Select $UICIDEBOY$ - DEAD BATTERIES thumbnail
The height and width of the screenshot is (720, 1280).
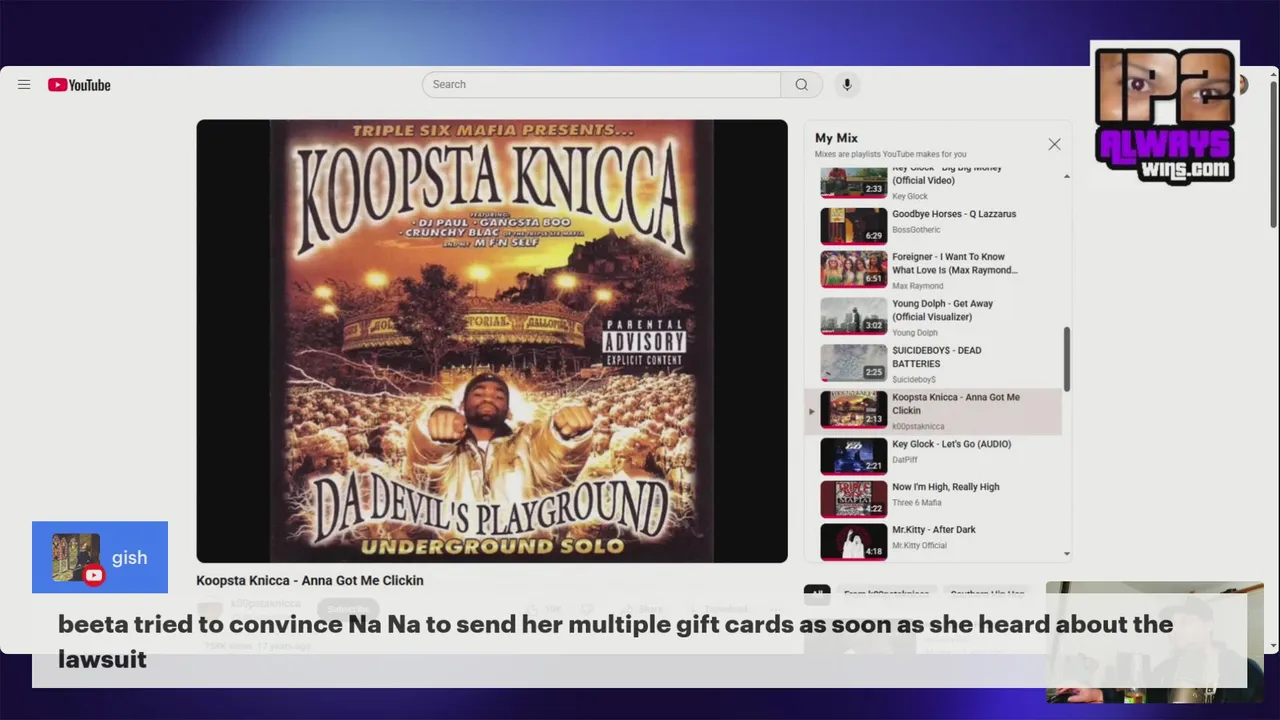click(x=854, y=363)
